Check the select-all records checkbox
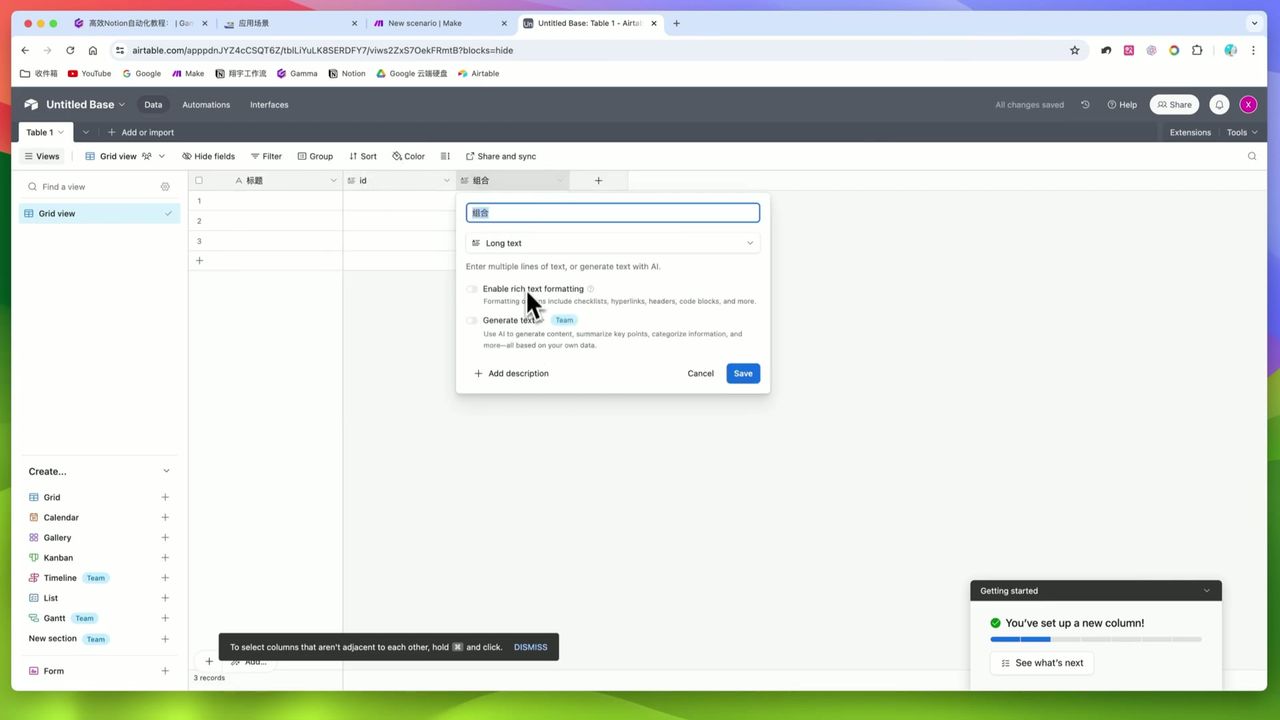 (x=199, y=181)
